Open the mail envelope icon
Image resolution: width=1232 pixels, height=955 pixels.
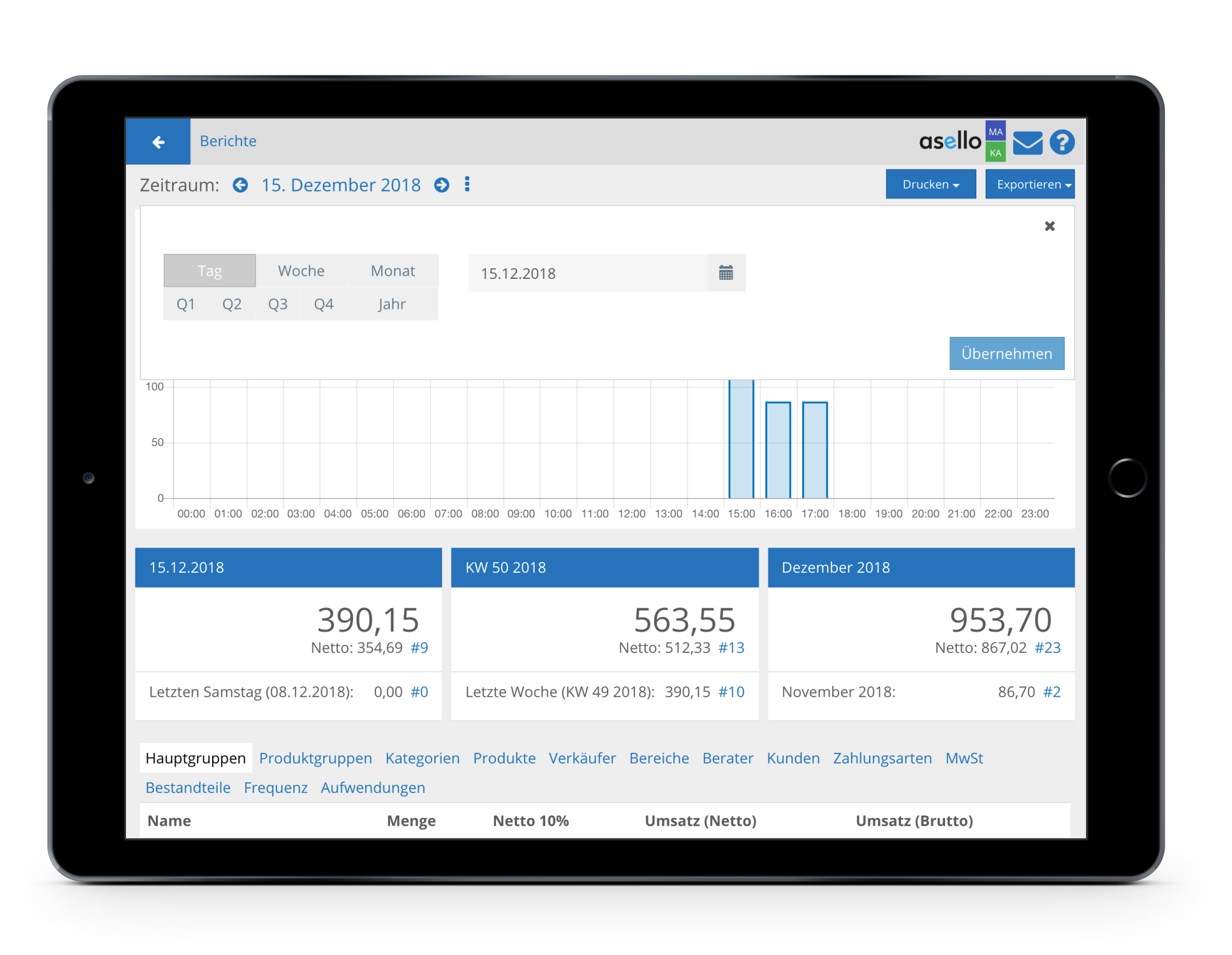click(x=1027, y=143)
